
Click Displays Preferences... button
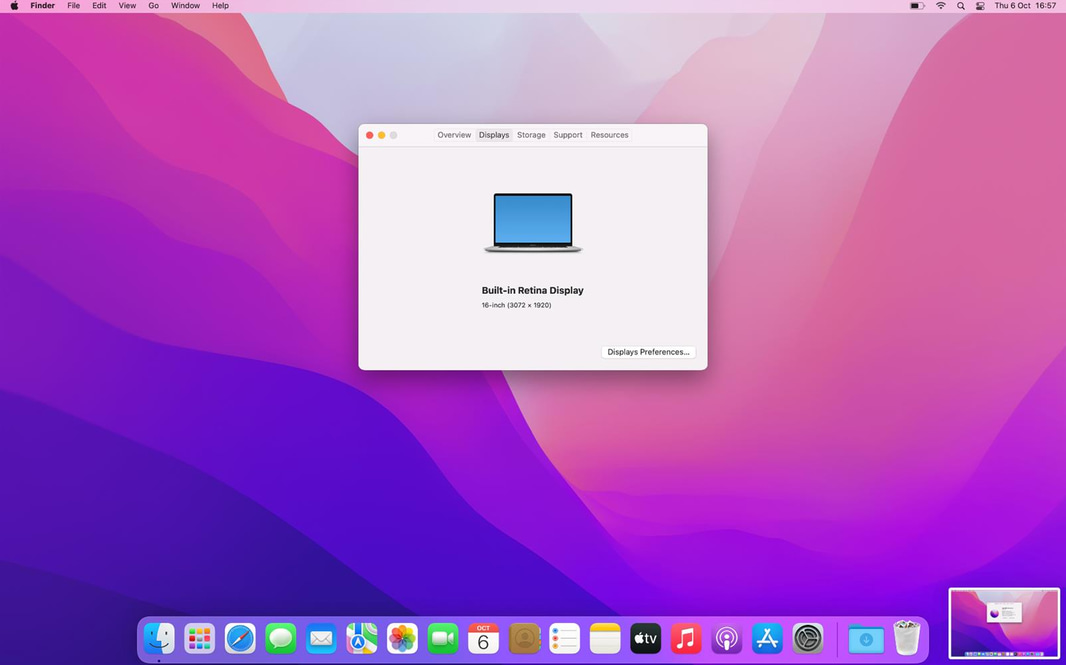pyautogui.click(x=648, y=352)
